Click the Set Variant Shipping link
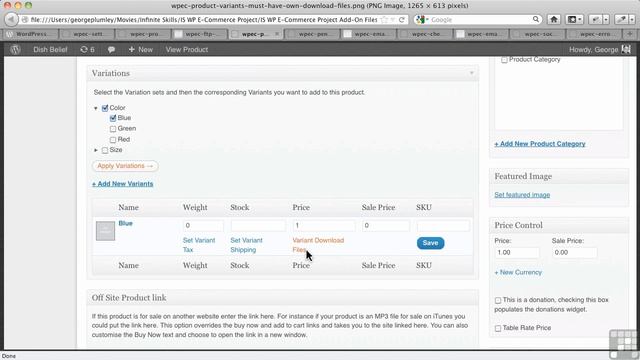This screenshot has height=360, width=640. click(x=247, y=245)
